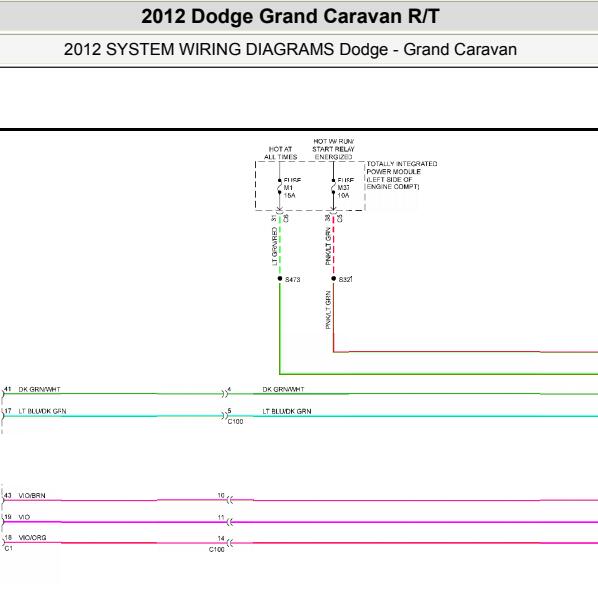Click the "DK GRN/WHT" label right of pin 4
Image resolution: width=598 pixels, height=599 pixels.
[x=283, y=389]
